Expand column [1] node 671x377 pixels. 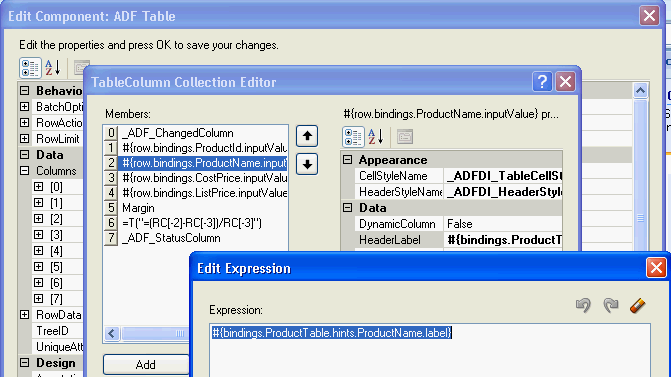39,202
